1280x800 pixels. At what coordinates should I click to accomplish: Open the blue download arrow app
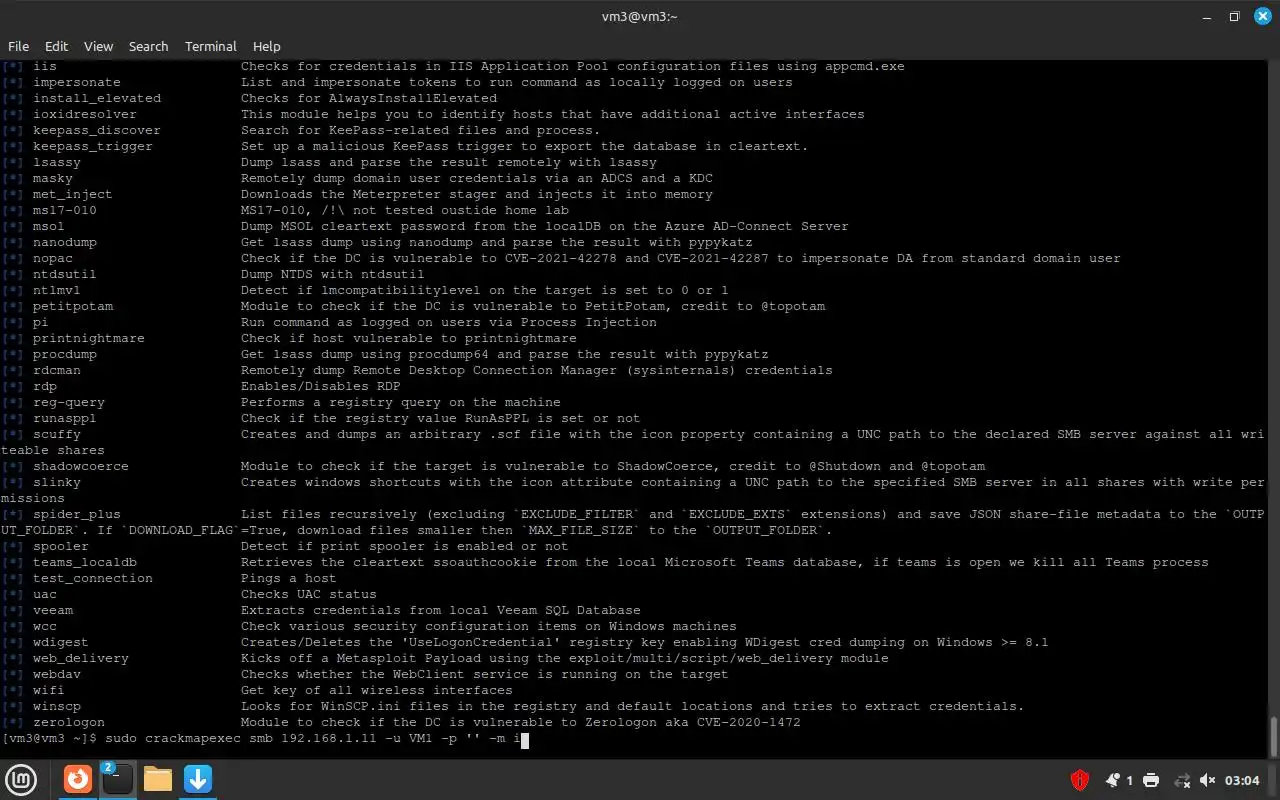pos(198,779)
